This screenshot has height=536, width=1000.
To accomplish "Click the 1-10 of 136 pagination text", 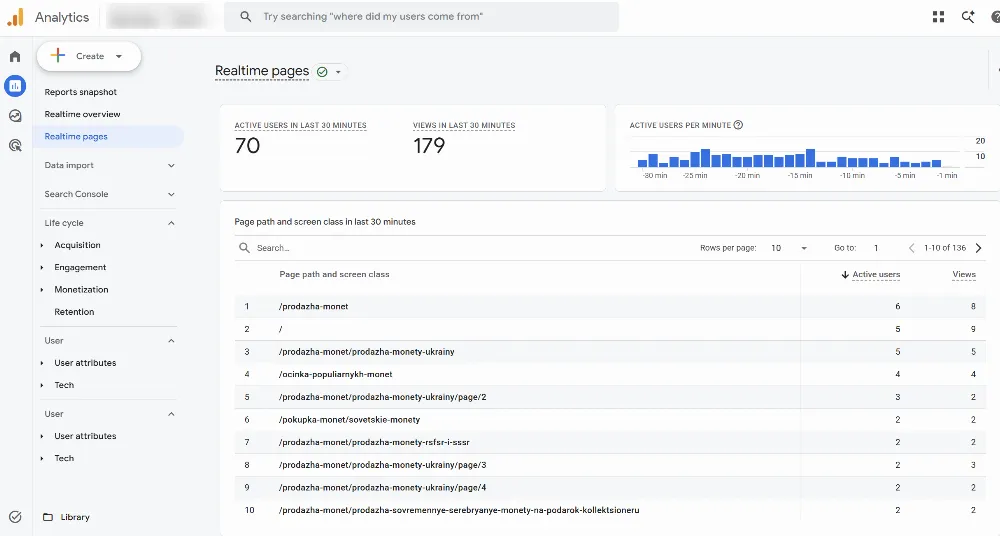I will point(945,248).
